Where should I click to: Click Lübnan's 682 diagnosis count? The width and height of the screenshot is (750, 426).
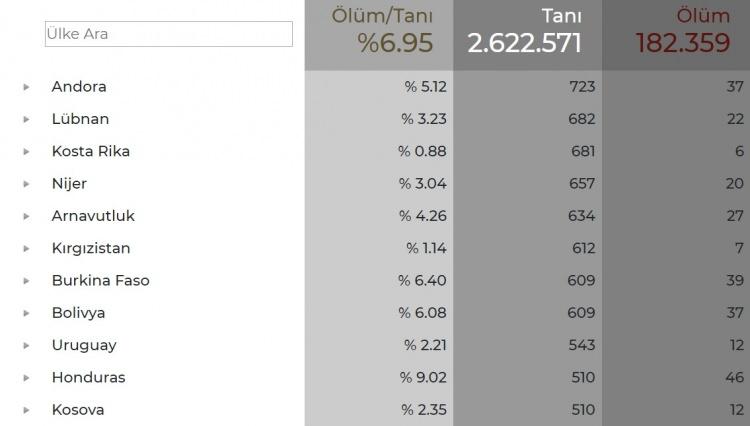[x=581, y=119]
